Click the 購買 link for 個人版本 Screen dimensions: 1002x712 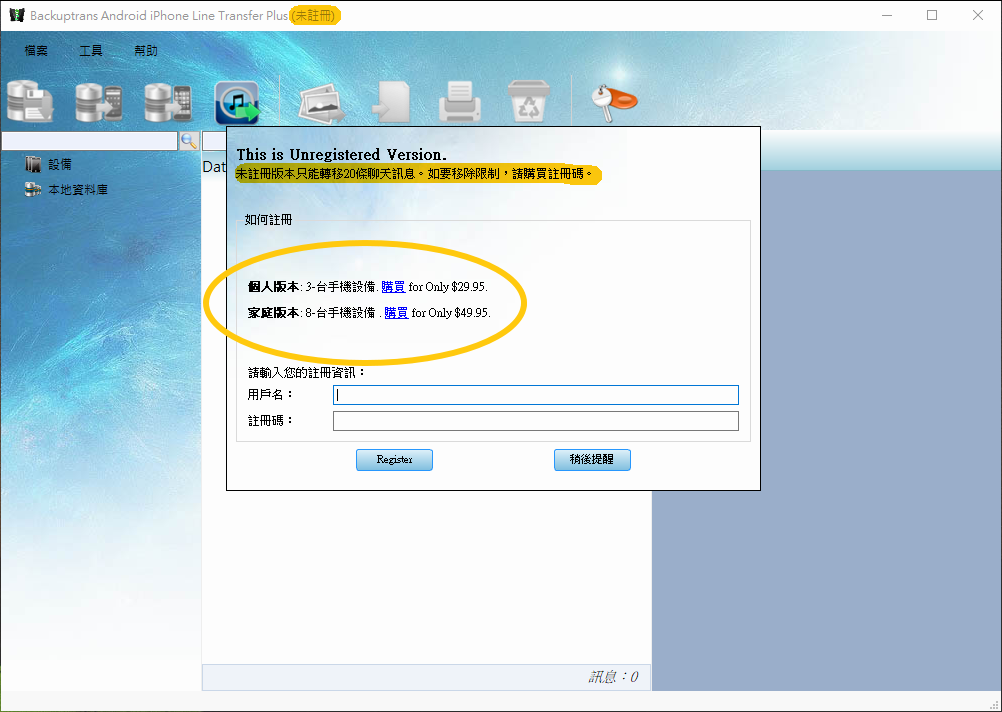click(393, 287)
